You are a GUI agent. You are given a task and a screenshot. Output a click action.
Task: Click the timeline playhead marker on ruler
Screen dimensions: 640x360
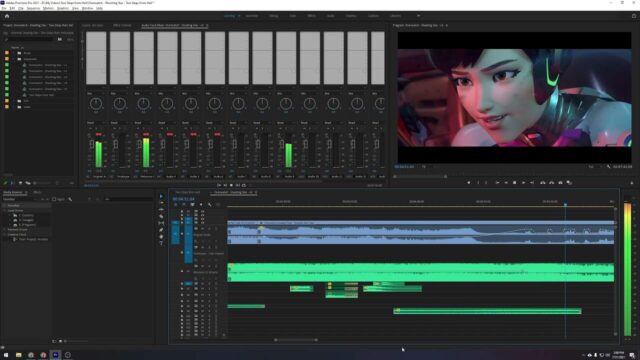click(x=565, y=204)
